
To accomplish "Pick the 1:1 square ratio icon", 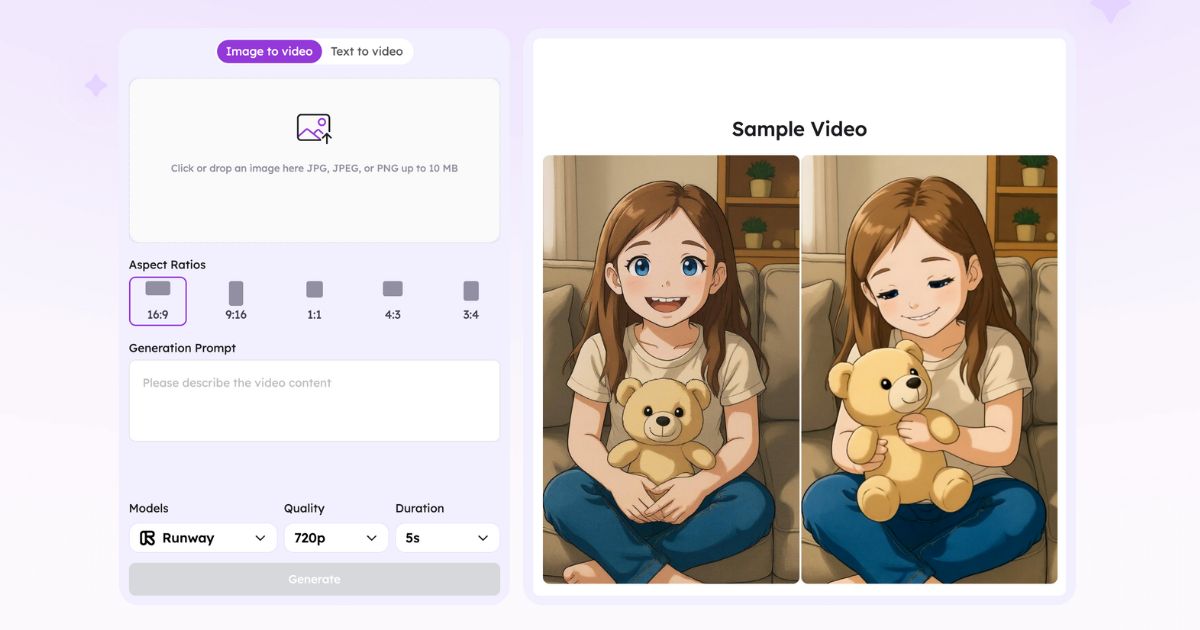I will coord(314,290).
